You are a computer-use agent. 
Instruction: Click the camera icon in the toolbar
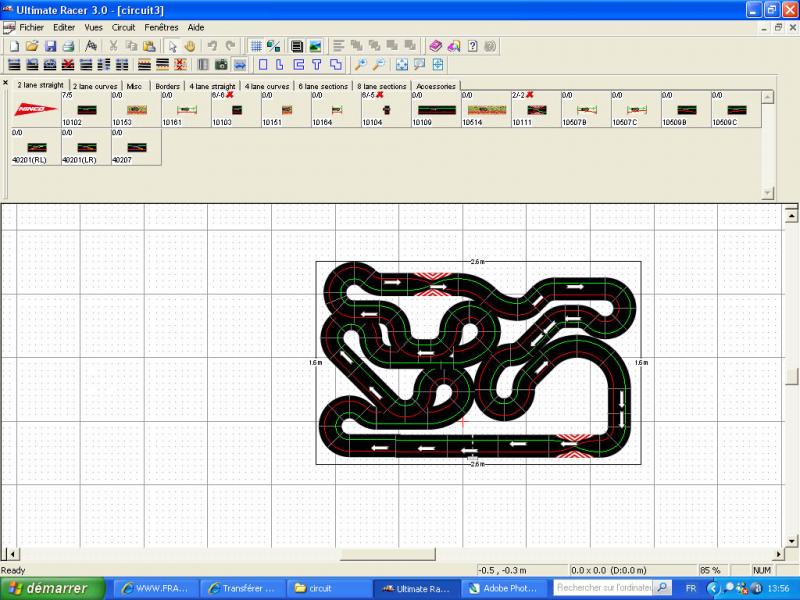[221, 65]
